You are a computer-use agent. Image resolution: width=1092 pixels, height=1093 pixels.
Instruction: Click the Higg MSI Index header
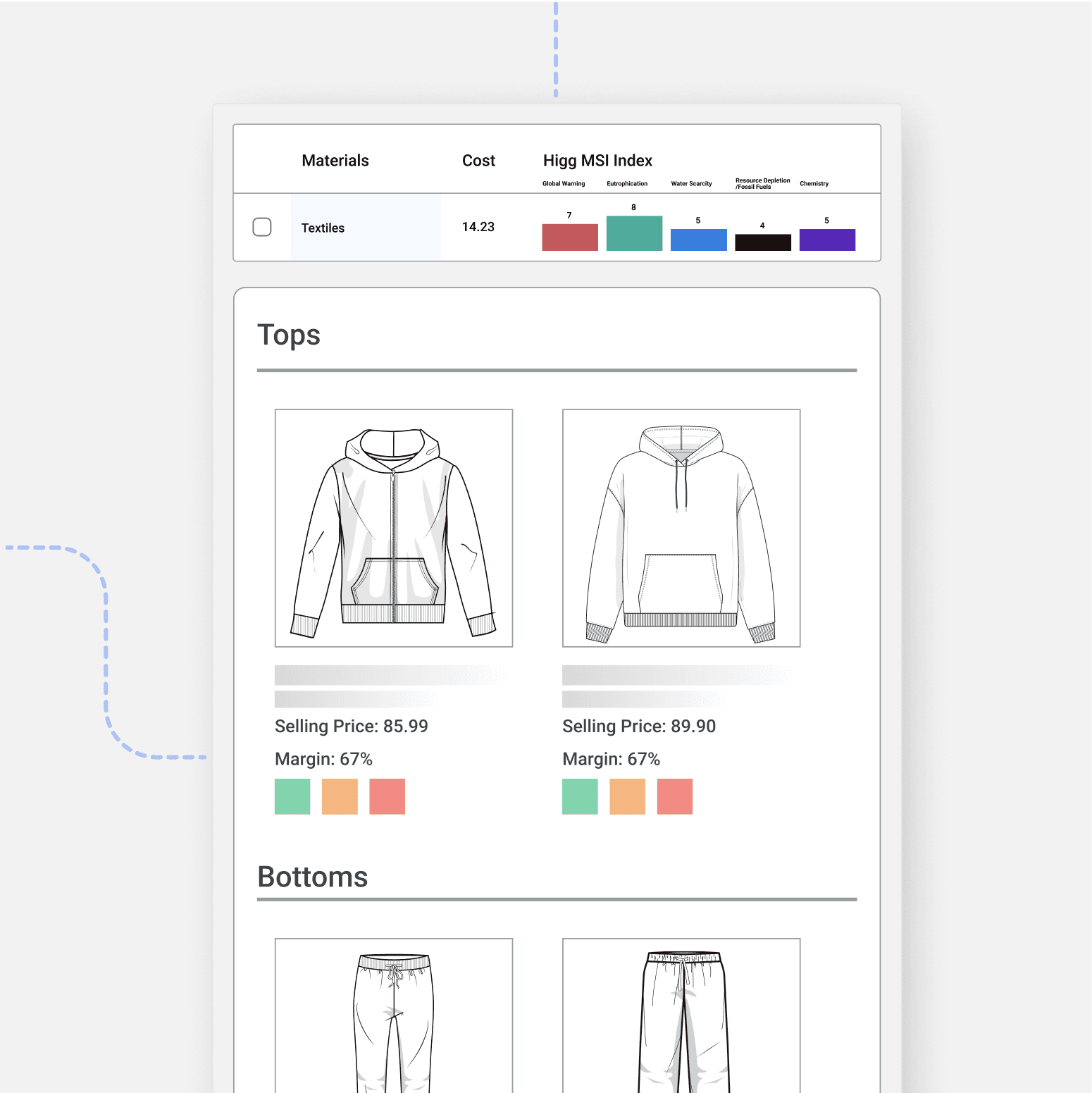597,161
